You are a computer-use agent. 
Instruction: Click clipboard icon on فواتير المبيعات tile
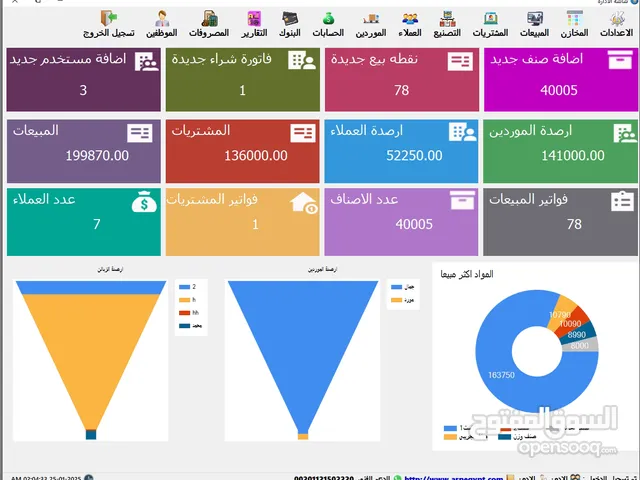click(x=622, y=201)
